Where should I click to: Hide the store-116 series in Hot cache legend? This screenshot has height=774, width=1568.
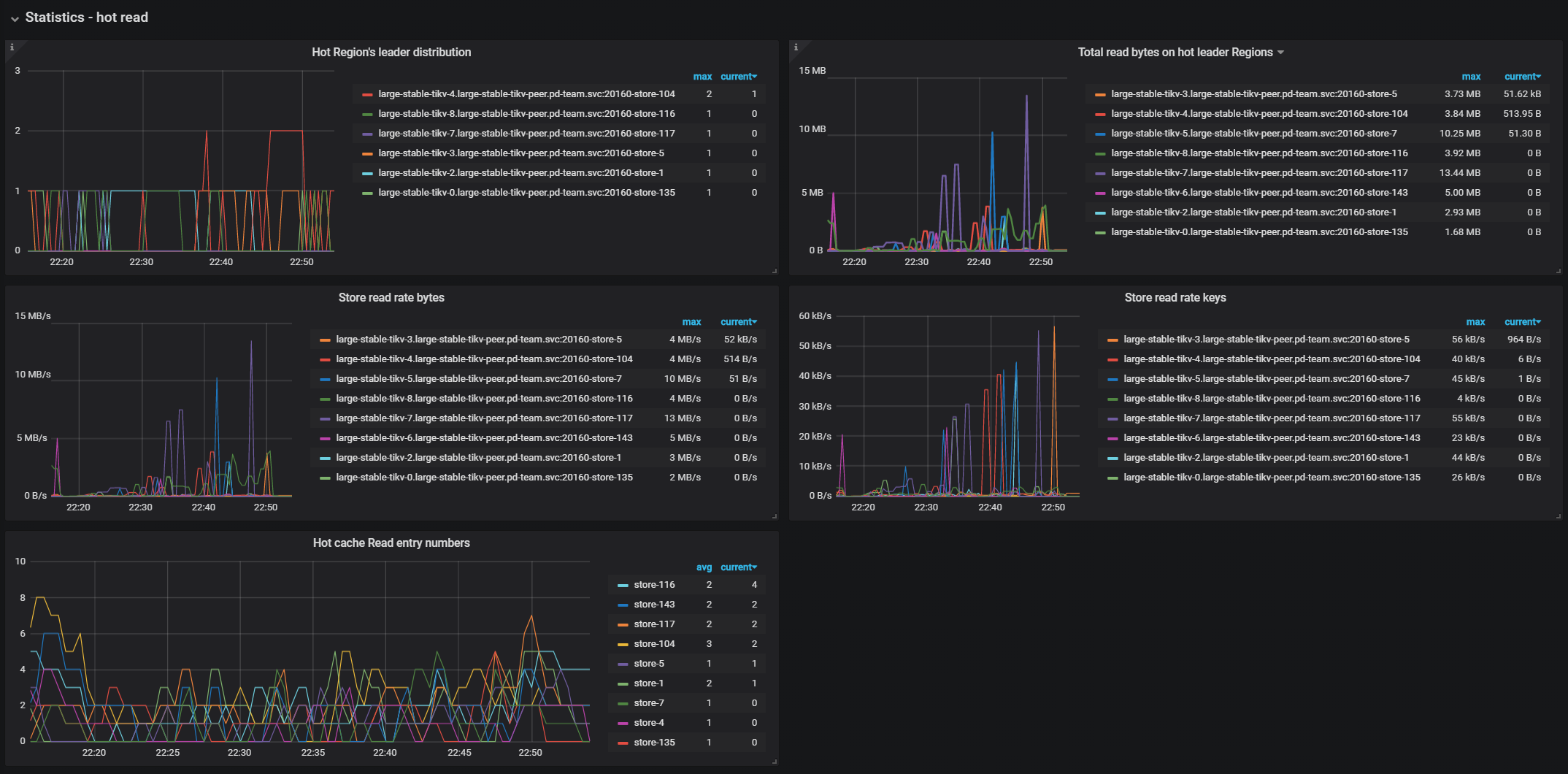click(x=654, y=584)
